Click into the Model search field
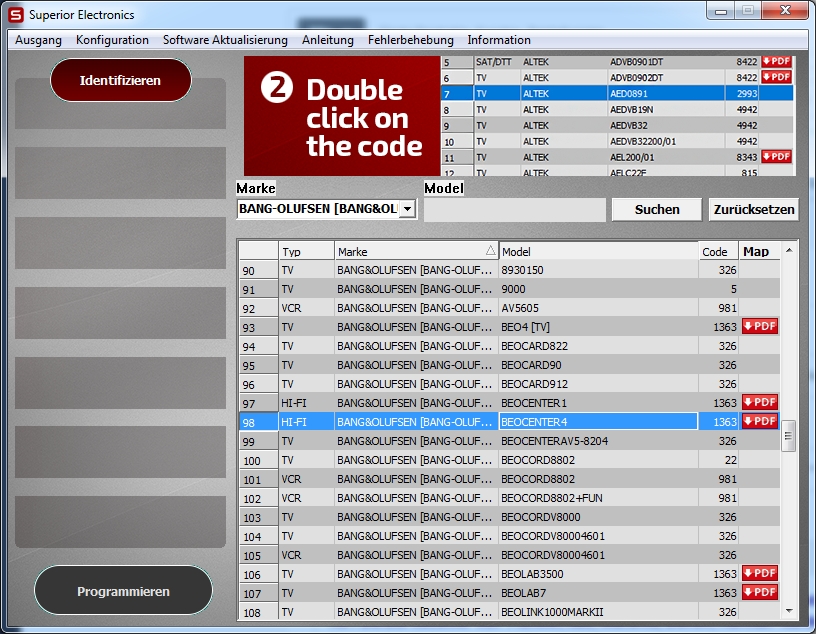The width and height of the screenshot is (816, 634). (x=514, y=210)
